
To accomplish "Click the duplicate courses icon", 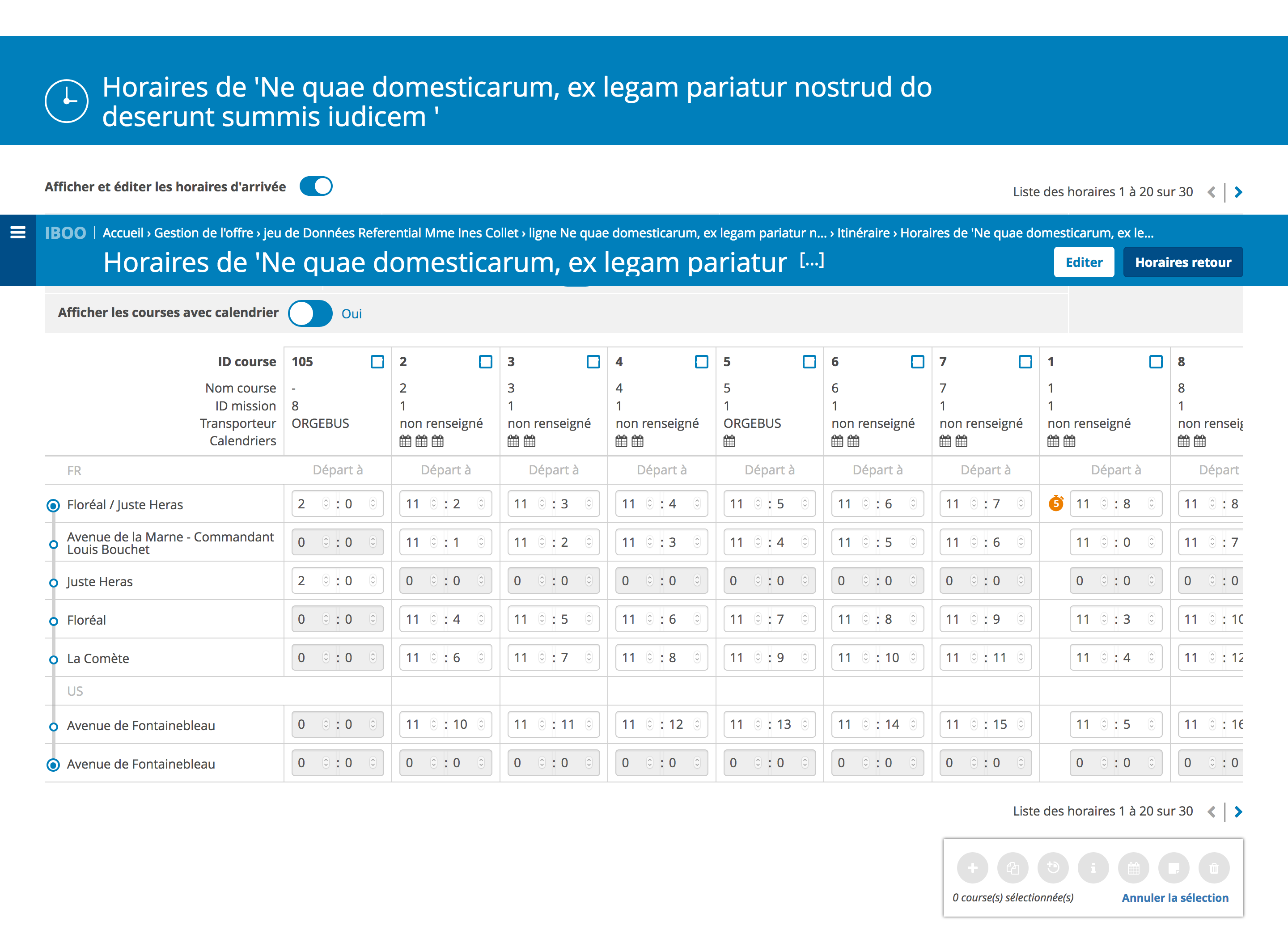I will click(x=1012, y=867).
